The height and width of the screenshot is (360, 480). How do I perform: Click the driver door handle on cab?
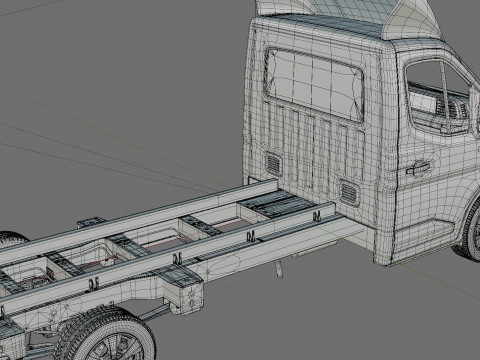419,168
